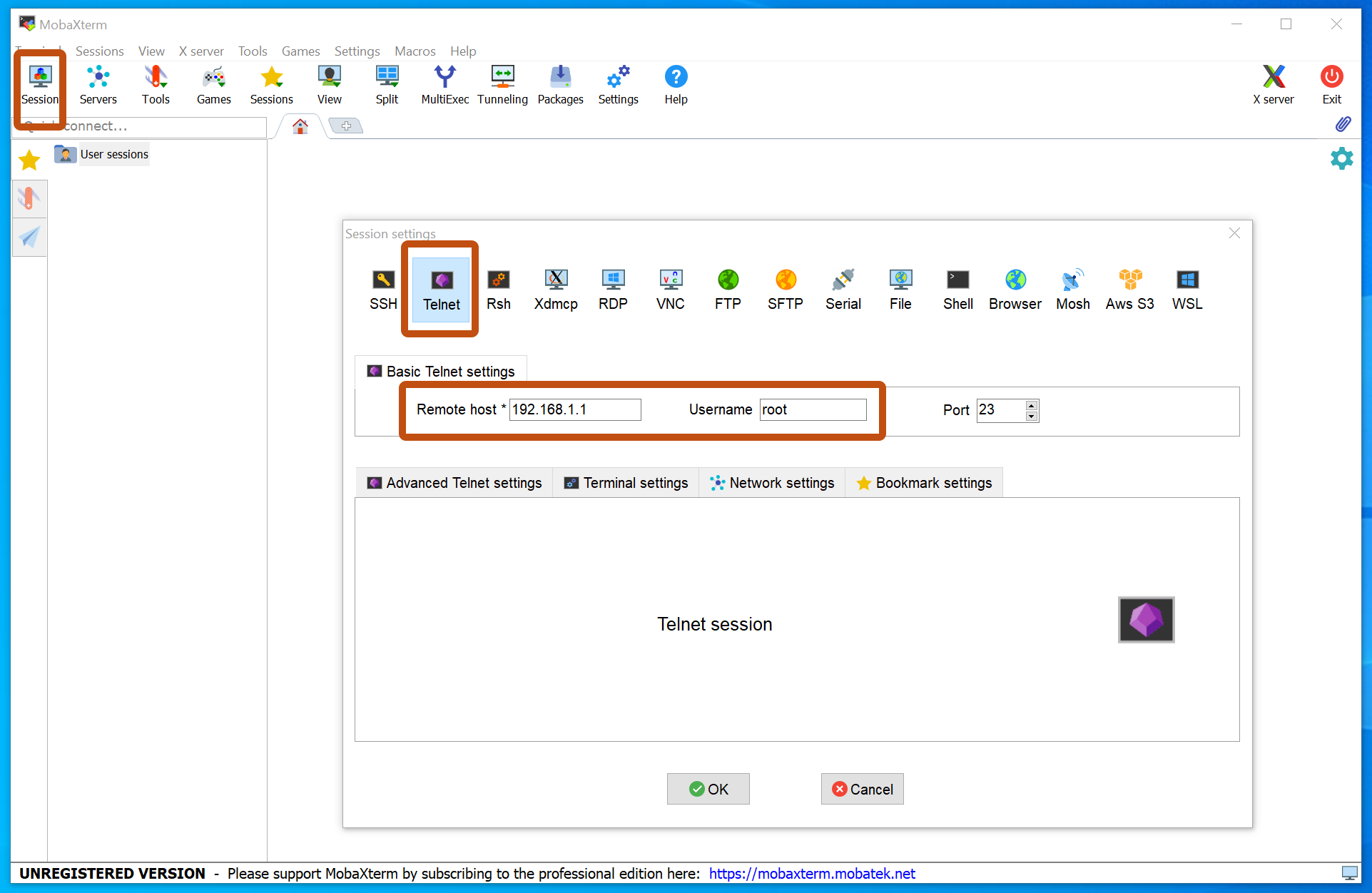Open the Packages toolbar button
The height and width of the screenshot is (893, 1372).
tap(561, 85)
